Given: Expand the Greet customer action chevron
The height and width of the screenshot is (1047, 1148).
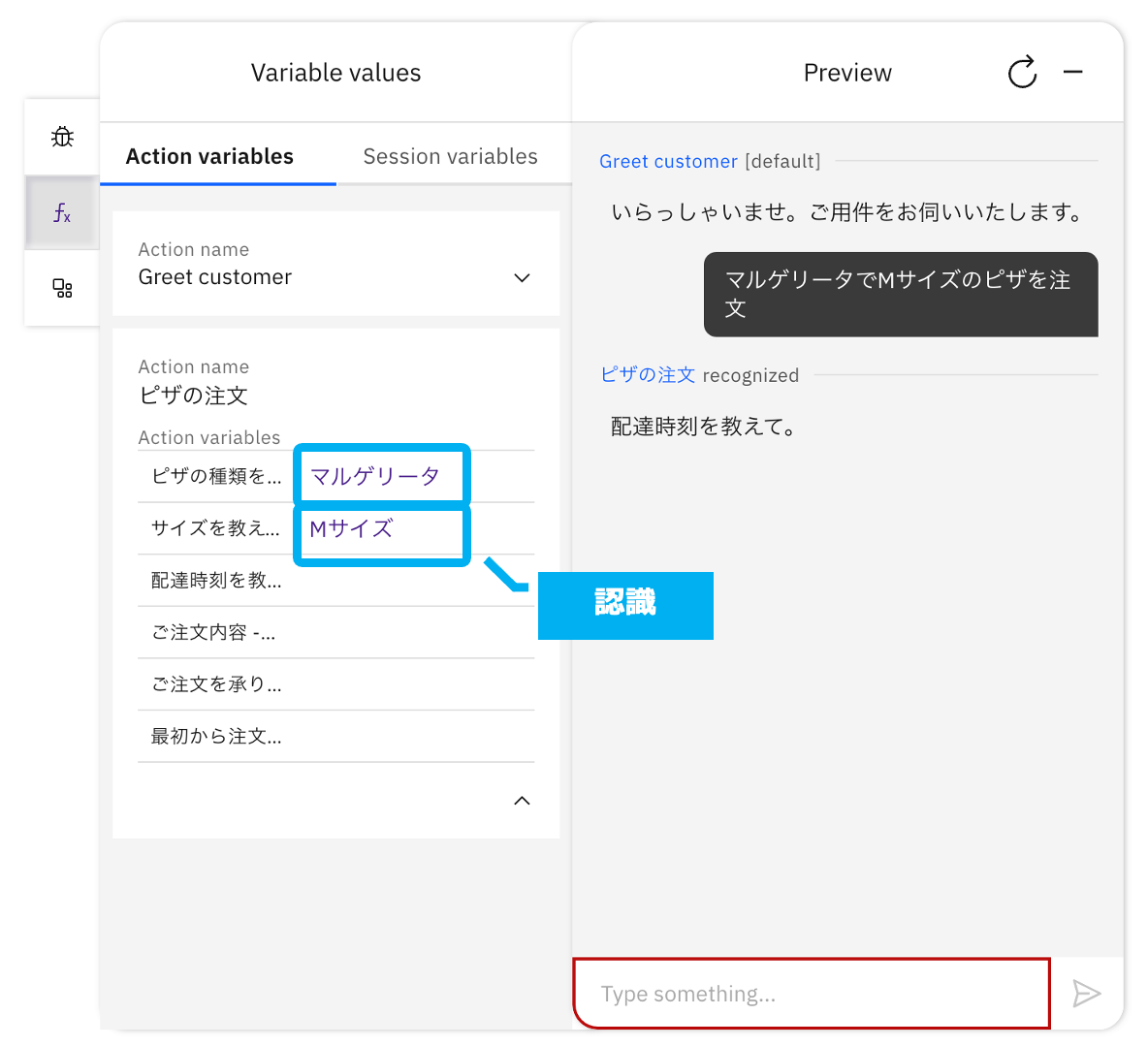Looking at the screenshot, I should [522, 277].
